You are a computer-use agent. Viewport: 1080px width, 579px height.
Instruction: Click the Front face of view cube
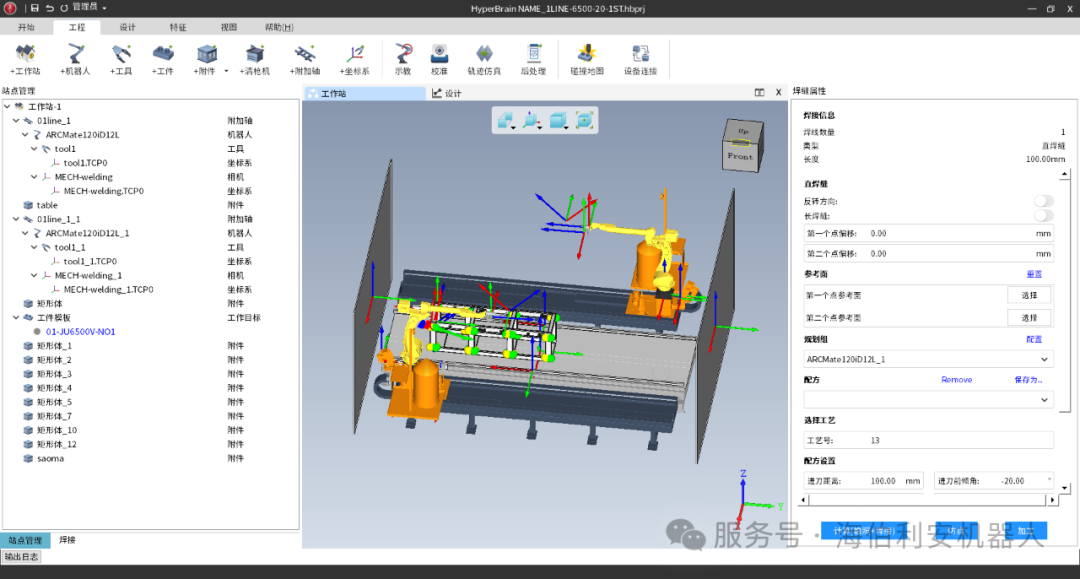(x=740, y=157)
